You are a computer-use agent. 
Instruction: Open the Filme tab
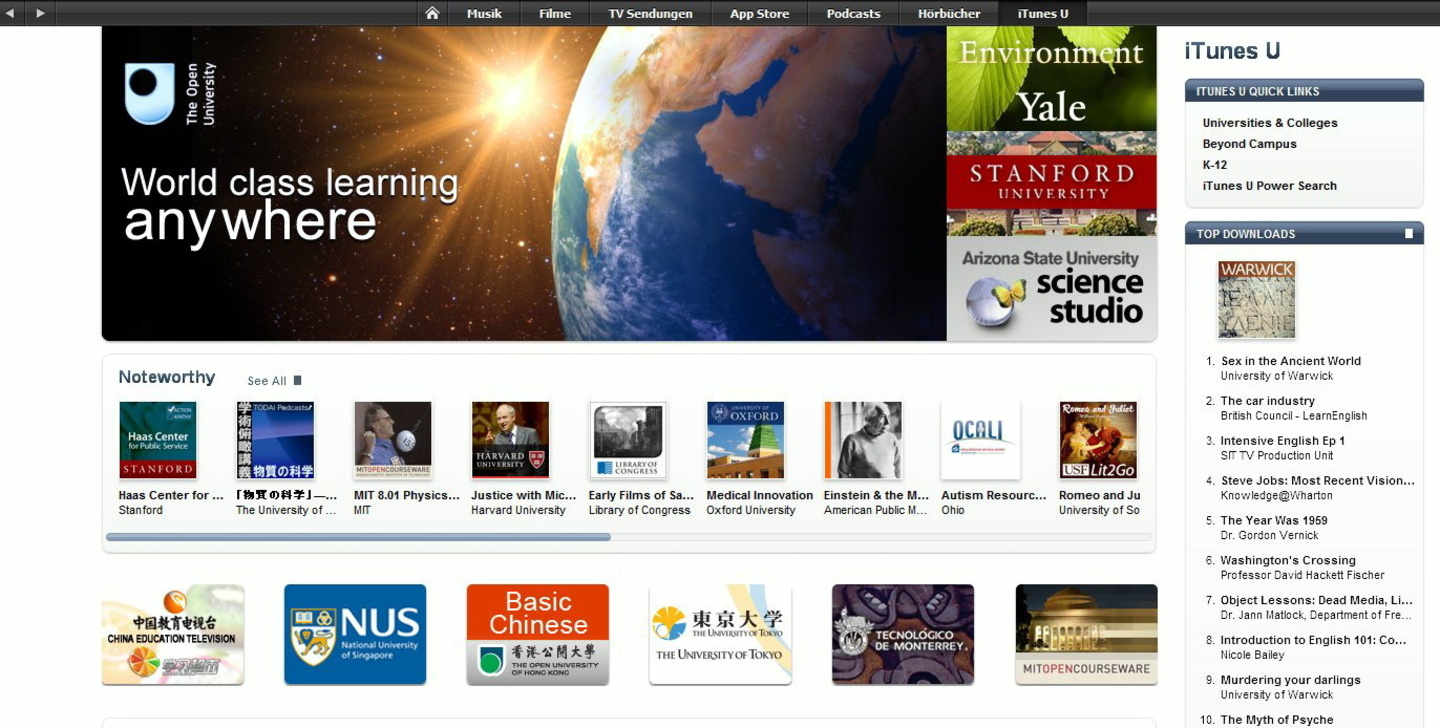[555, 13]
